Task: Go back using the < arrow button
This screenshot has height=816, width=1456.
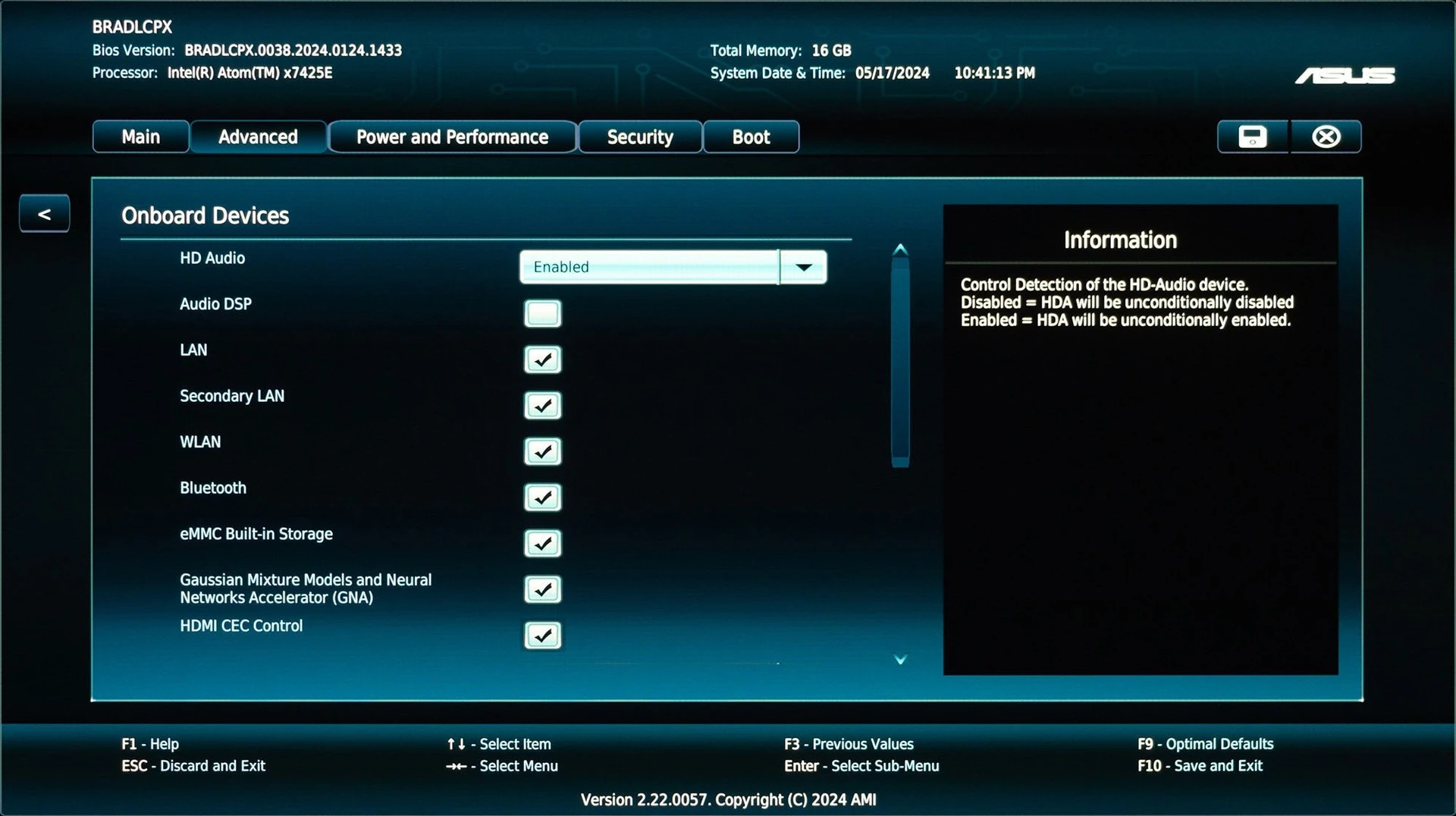Action: click(x=45, y=214)
